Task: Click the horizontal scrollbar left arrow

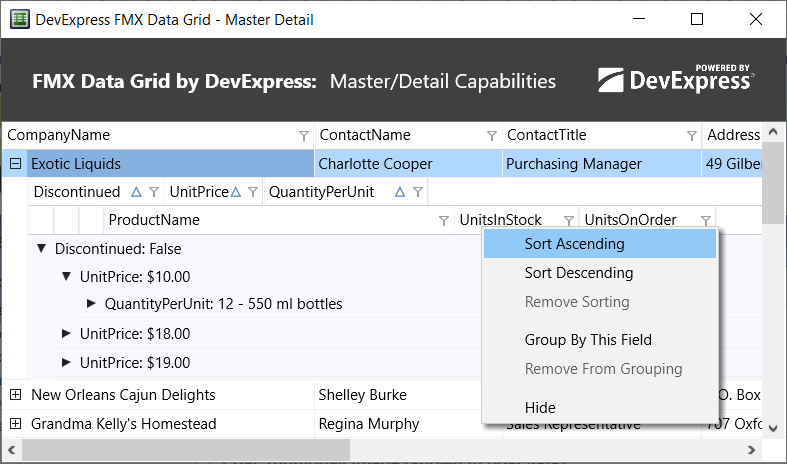Action: [11, 449]
